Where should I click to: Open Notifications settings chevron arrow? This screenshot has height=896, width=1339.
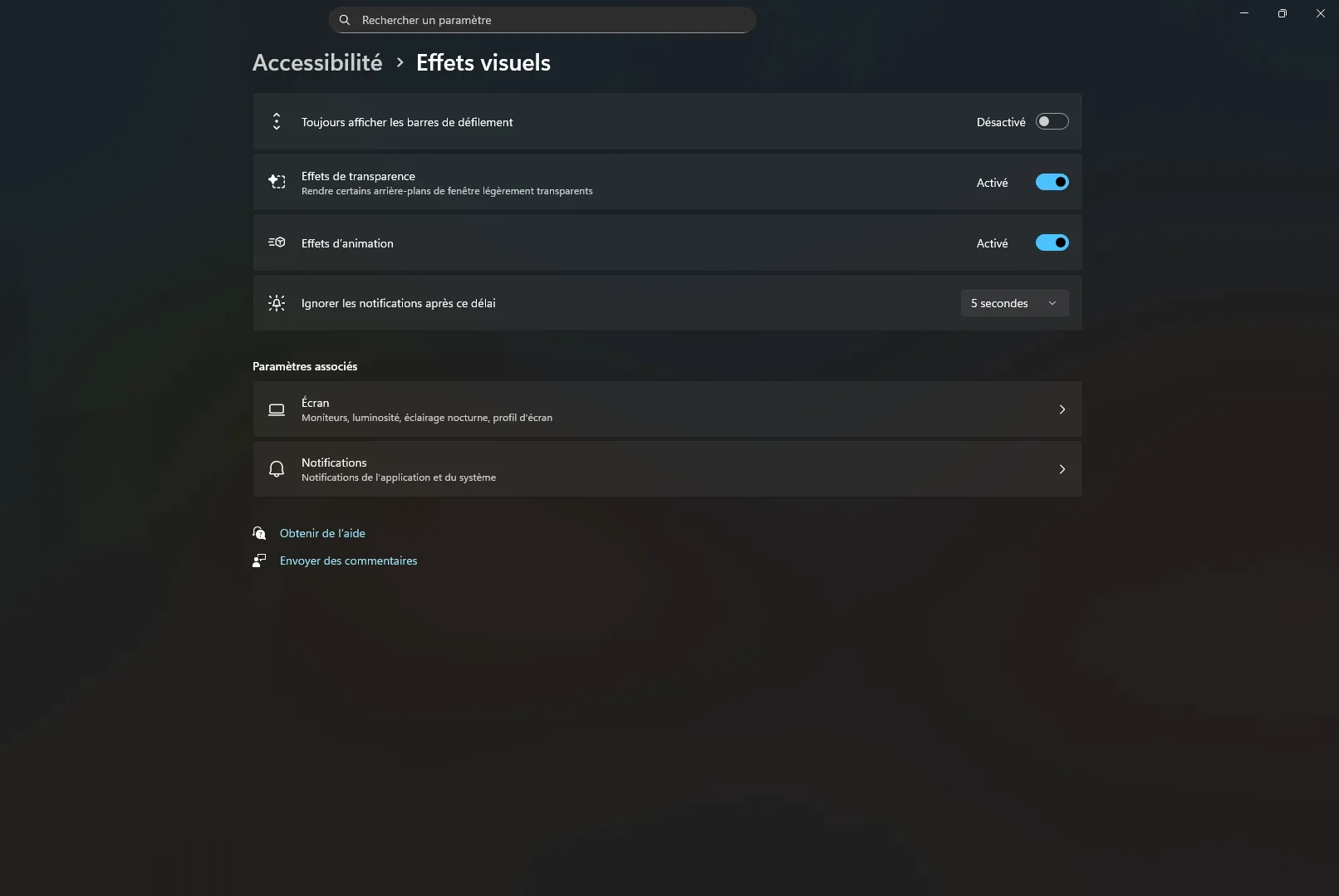[x=1062, y=469]
